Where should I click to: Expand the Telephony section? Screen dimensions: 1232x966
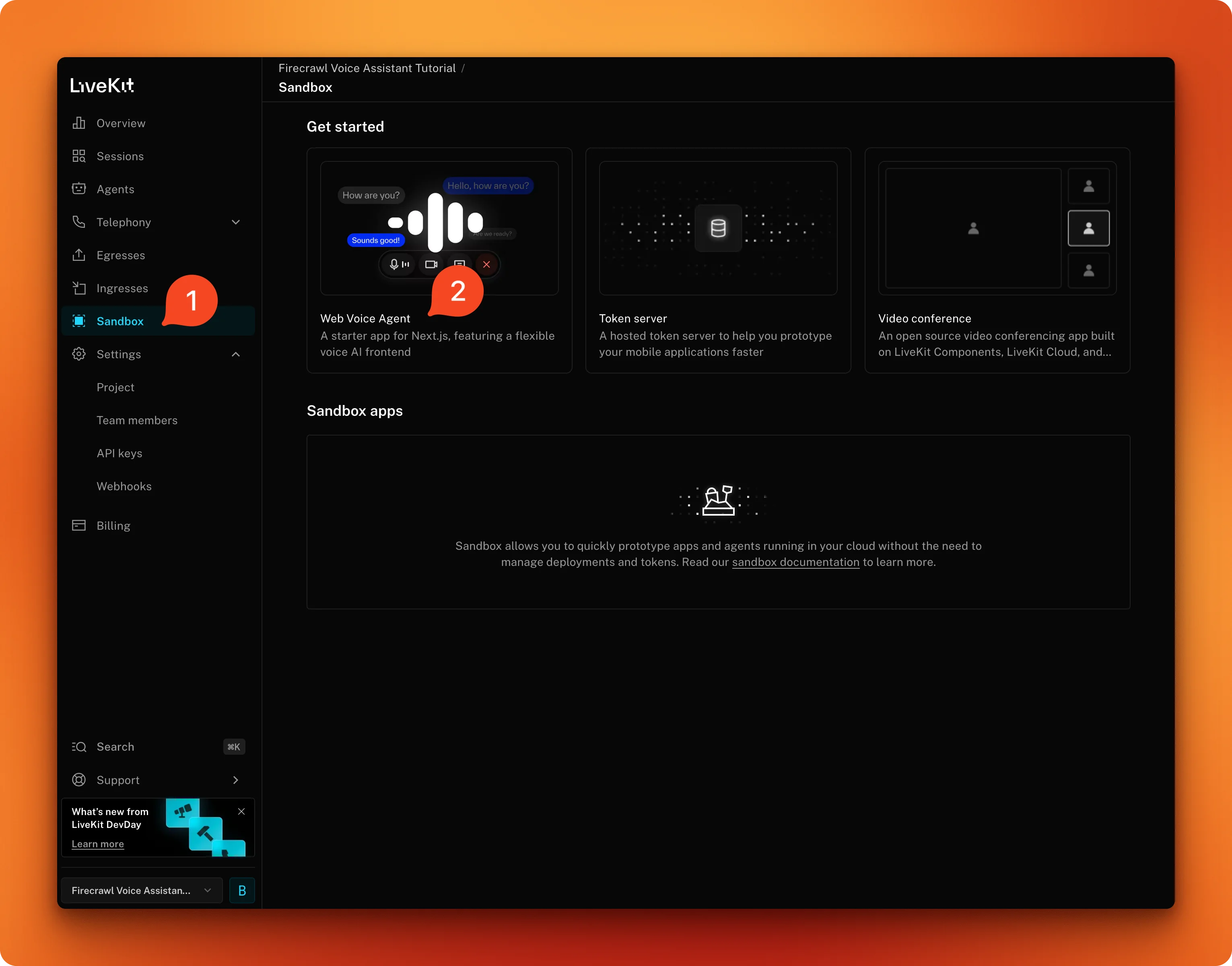[236, 222]
